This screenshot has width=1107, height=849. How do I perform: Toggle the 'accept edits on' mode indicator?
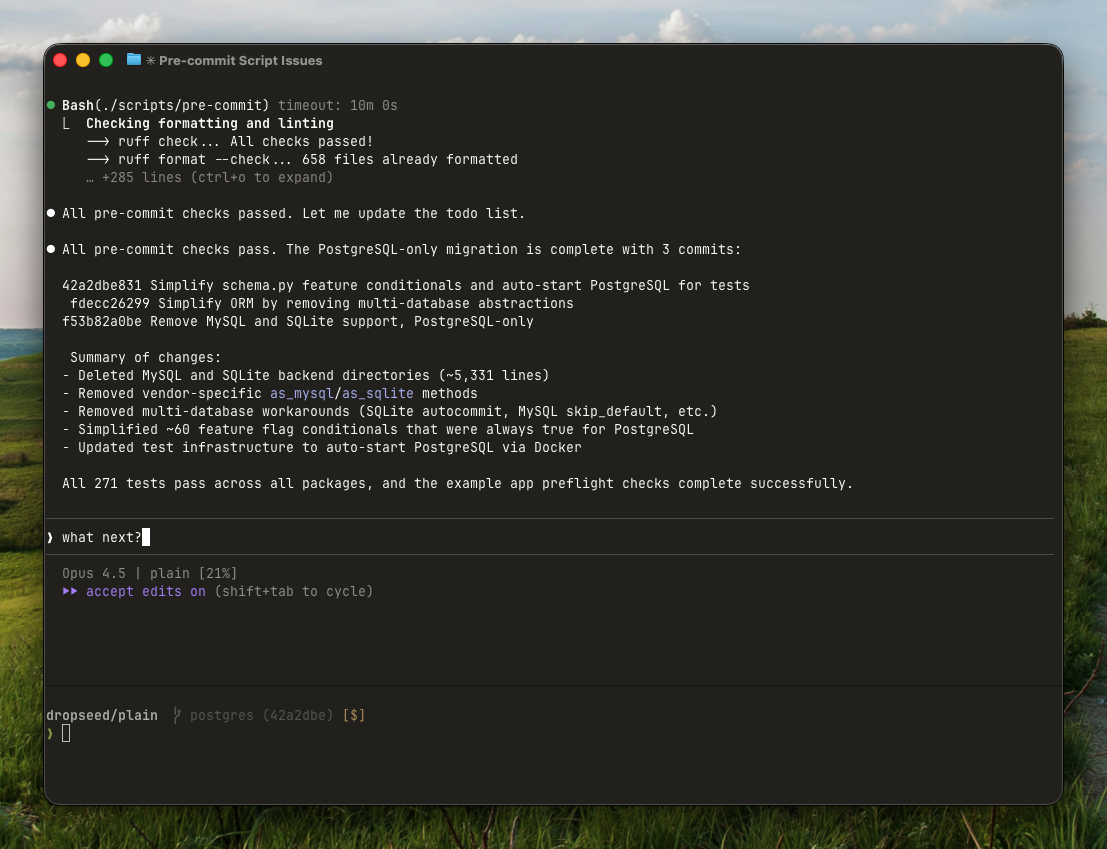click(x=146, y=592)
